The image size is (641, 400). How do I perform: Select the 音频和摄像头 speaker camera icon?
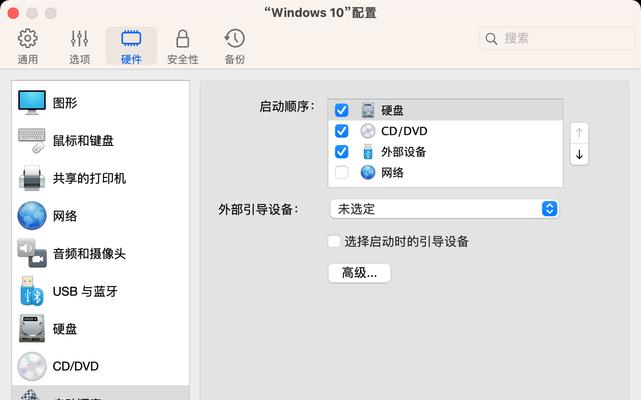click(32, 253)
